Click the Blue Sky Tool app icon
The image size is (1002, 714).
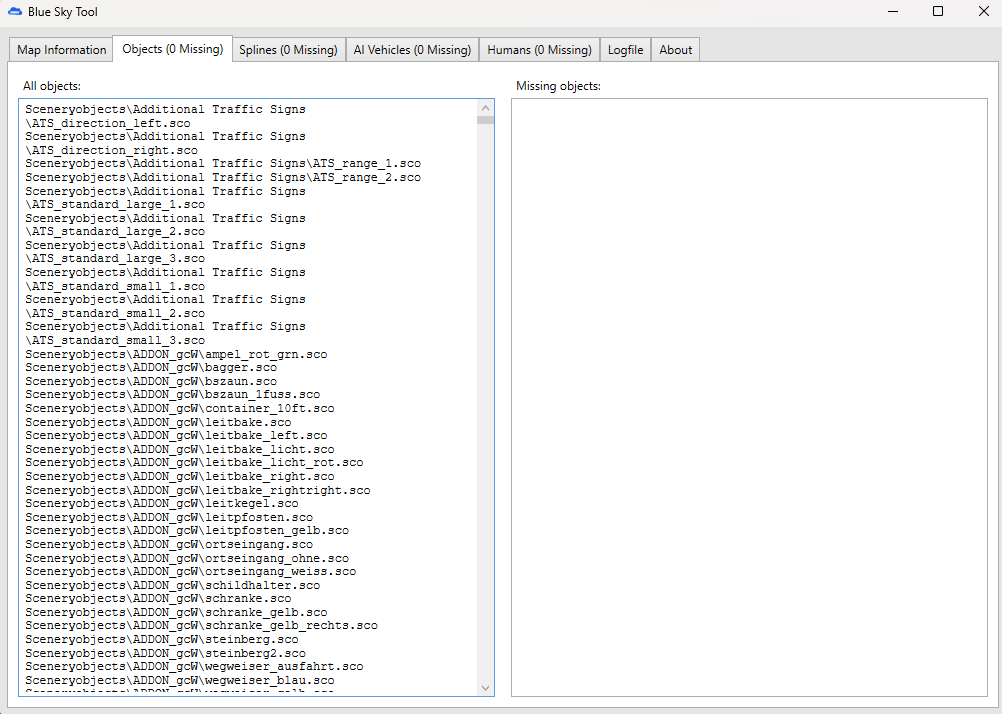coord(15,12)
